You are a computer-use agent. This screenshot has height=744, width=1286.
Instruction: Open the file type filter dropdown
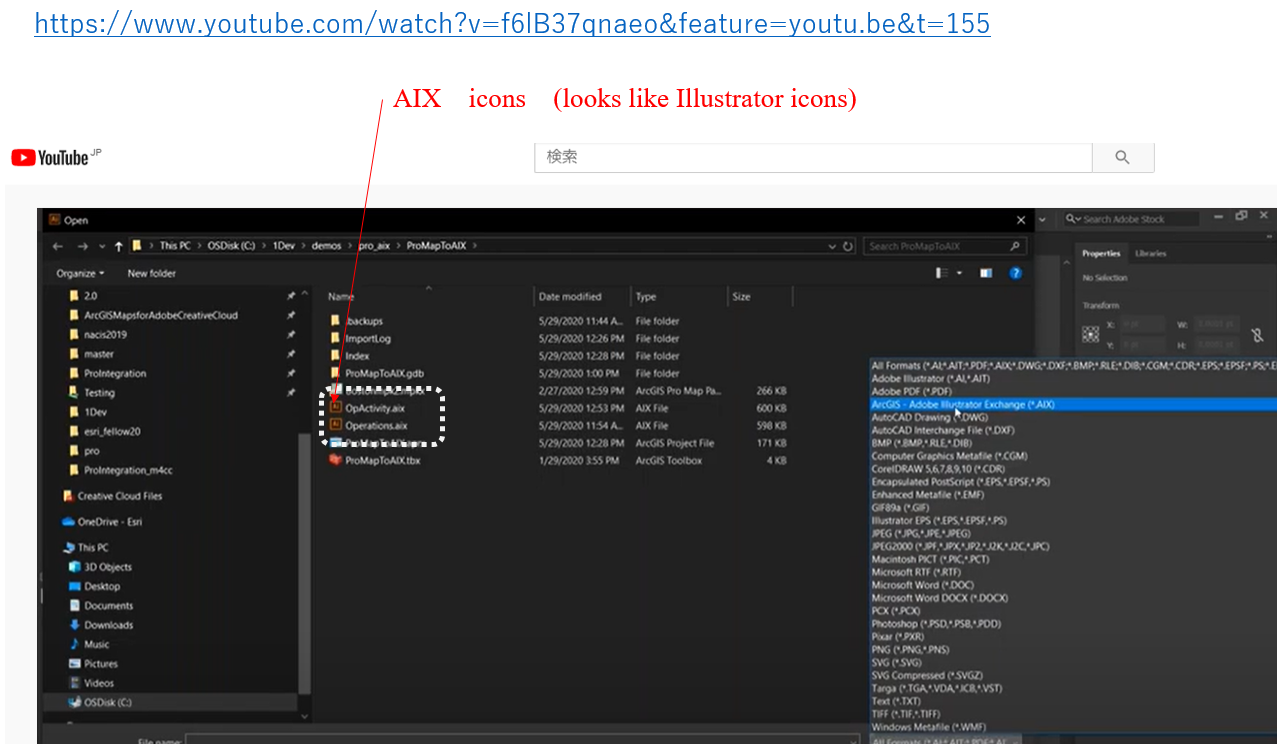[x=945, y=740]
